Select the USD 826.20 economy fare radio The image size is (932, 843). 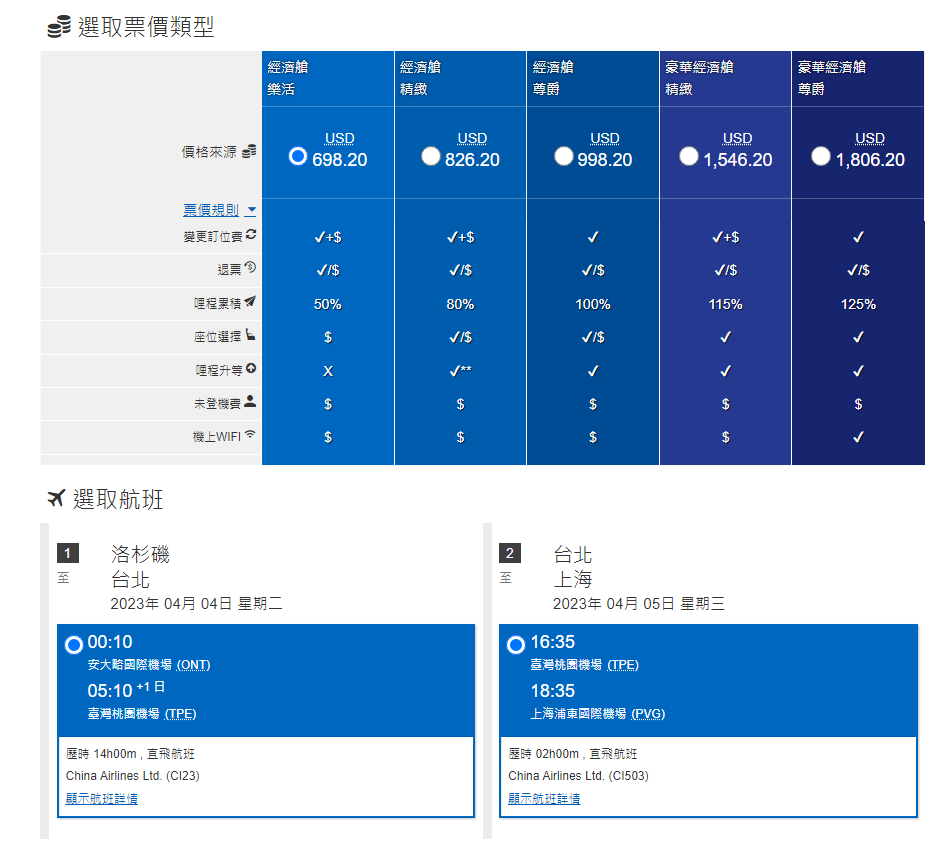[431, 156]
